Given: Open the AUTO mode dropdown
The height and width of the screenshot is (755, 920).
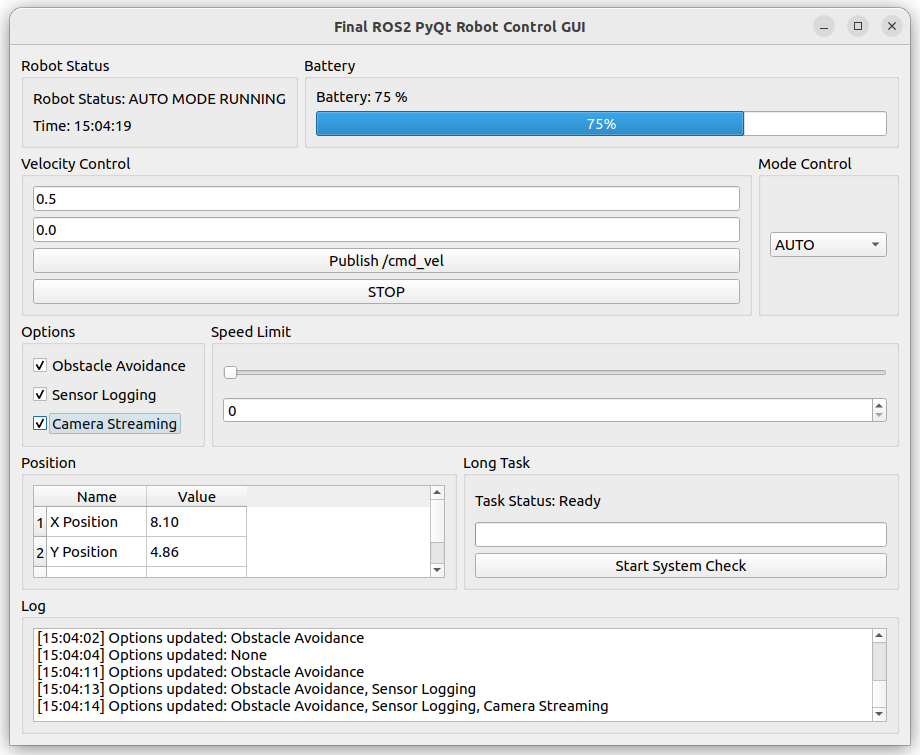Looking at the screenshot, I should (x=828, y=245).
